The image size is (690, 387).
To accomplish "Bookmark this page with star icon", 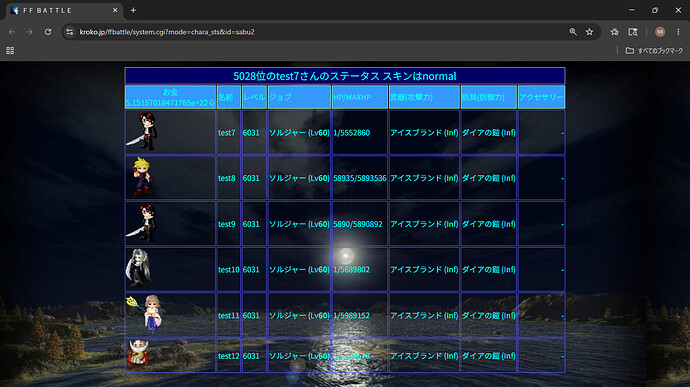I will (589, 32).
